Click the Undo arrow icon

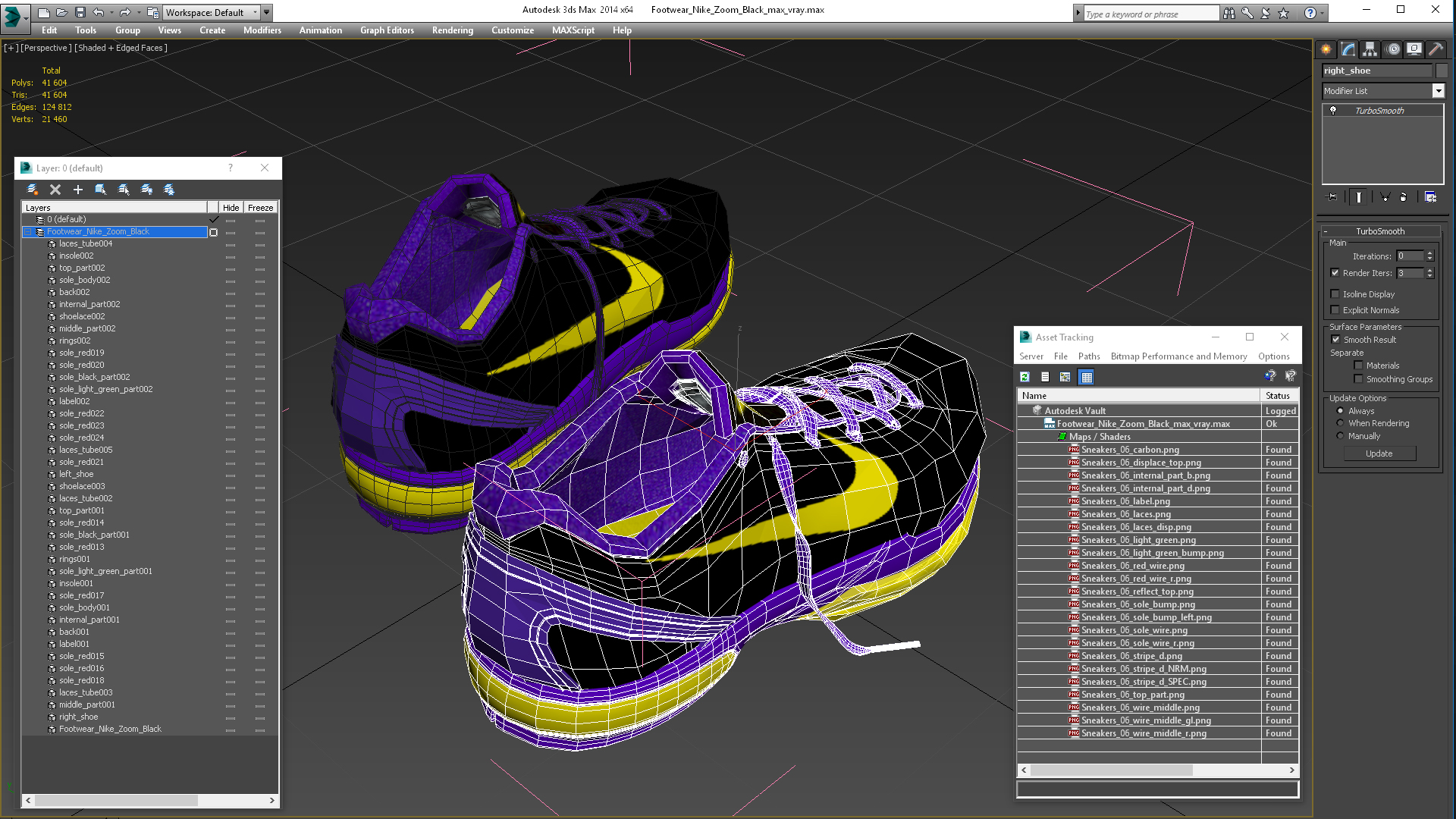98,12
